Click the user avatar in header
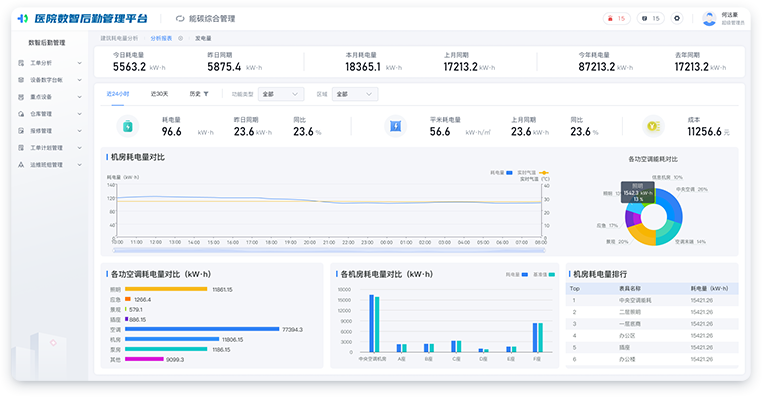 coord(709,18)
